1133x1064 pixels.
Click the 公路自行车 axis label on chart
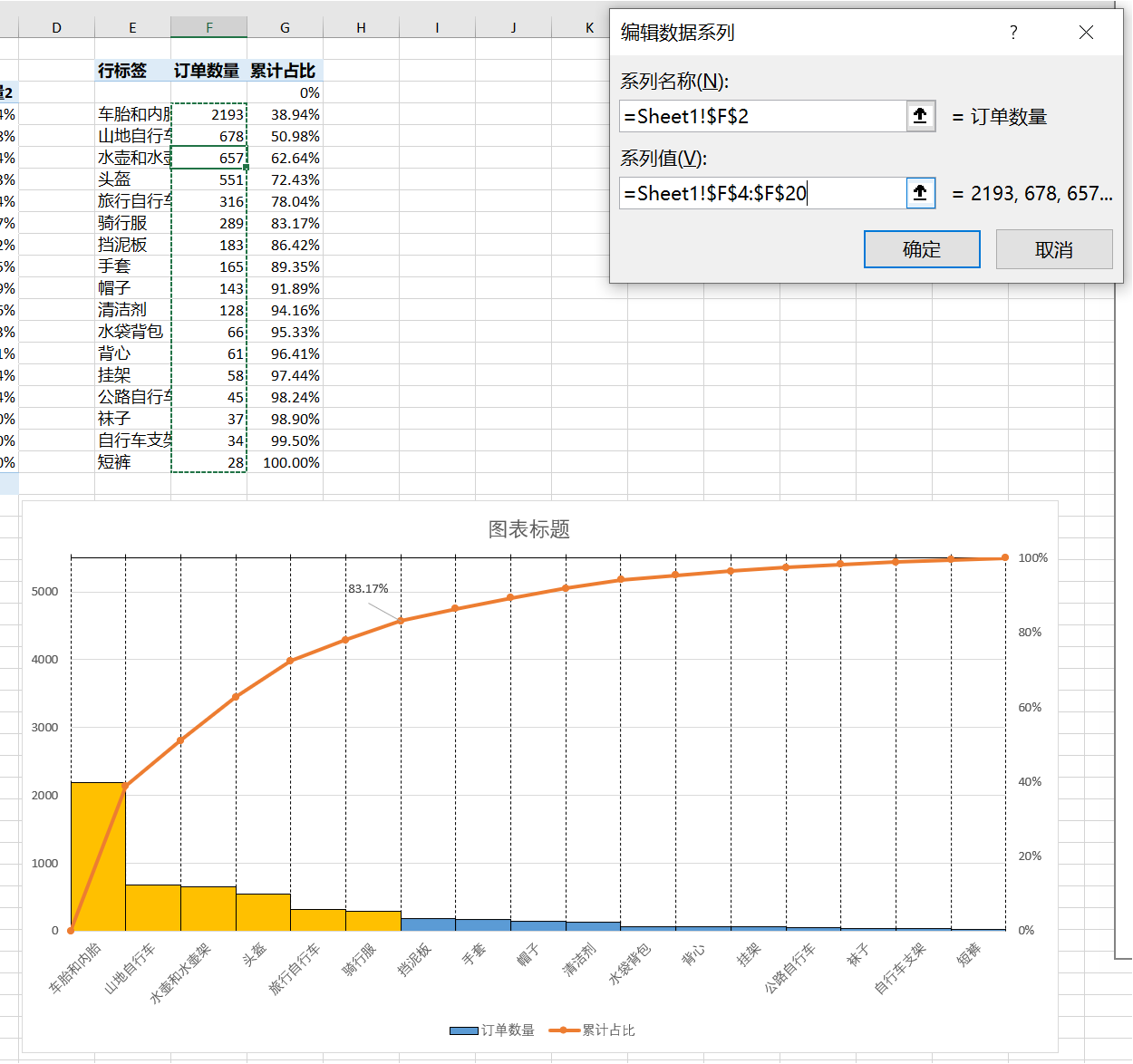[x=789, y=968]
